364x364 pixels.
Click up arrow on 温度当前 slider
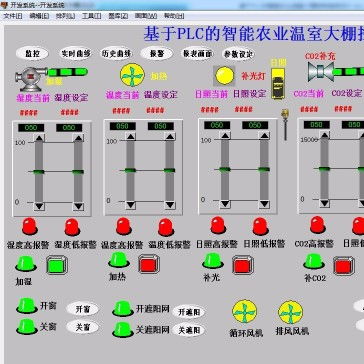(x=131, y=137)
